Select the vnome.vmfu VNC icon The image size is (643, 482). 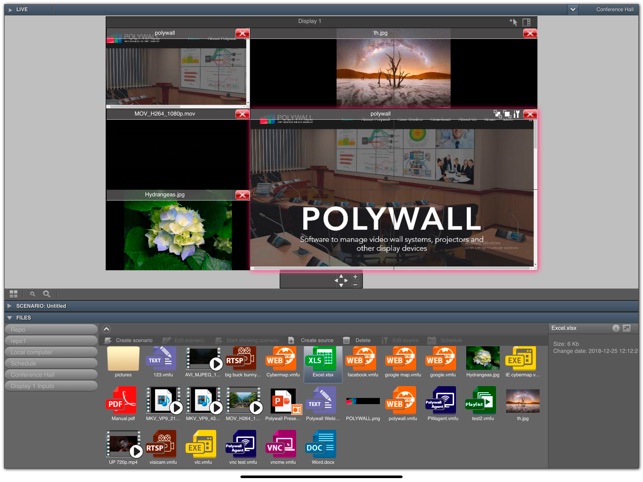281,444
